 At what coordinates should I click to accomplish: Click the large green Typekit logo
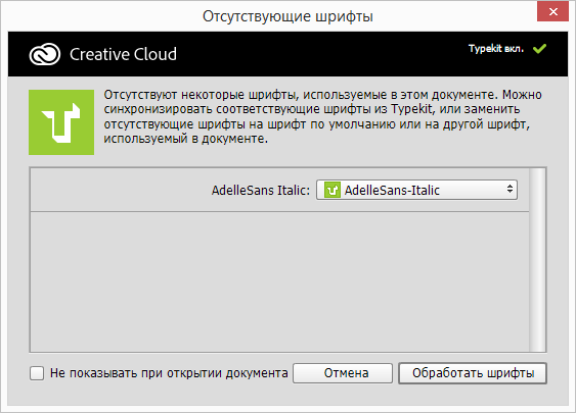[x=61, y=122]
